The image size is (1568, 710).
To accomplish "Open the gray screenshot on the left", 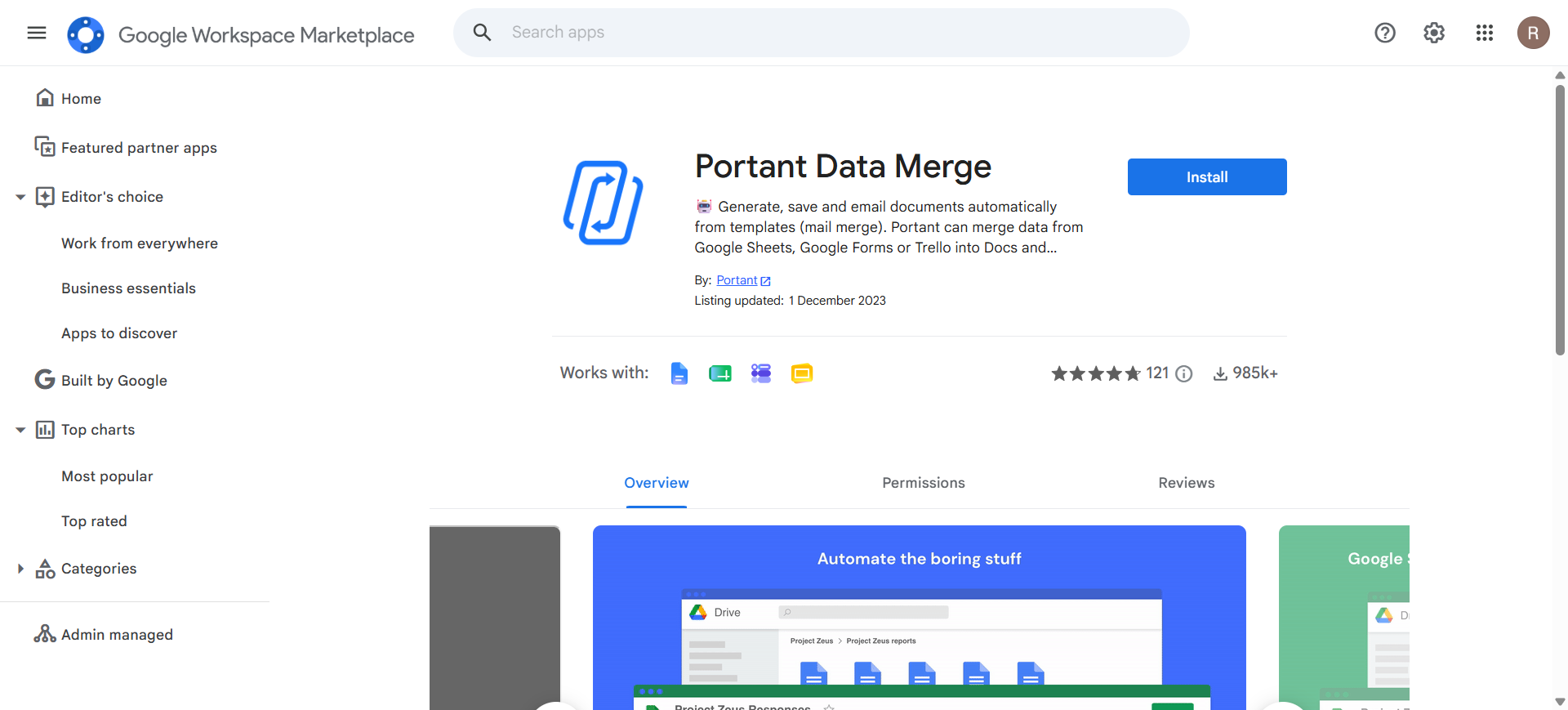I will [x=495, y=618].
